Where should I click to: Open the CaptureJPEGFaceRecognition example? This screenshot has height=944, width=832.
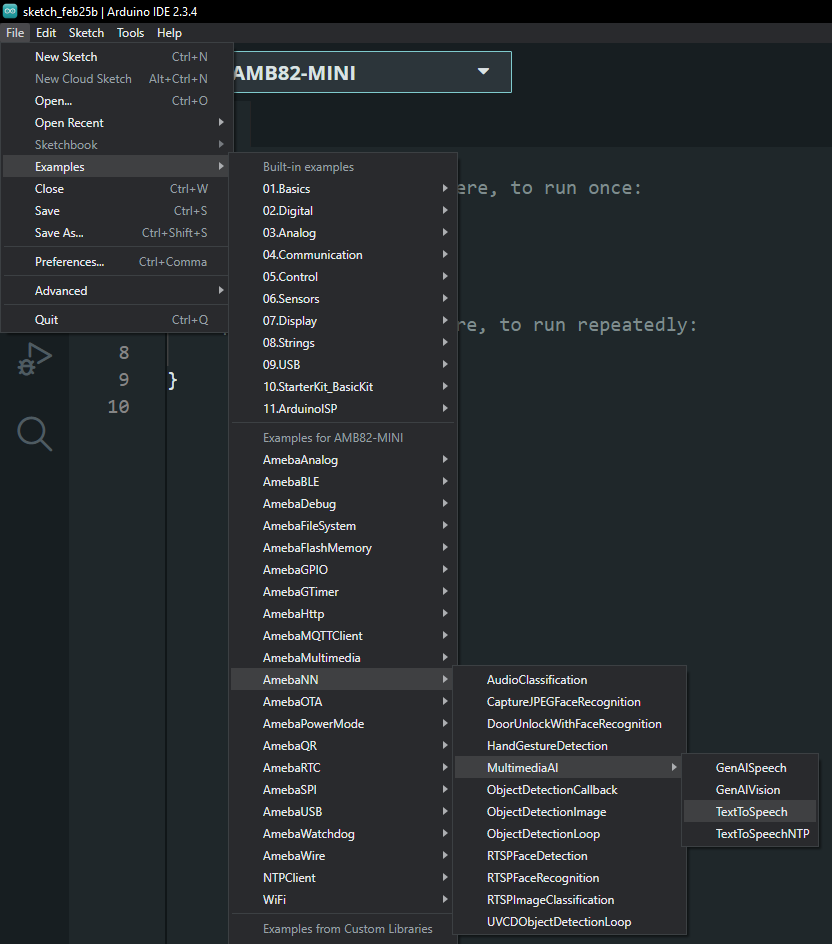coord(570,702)
